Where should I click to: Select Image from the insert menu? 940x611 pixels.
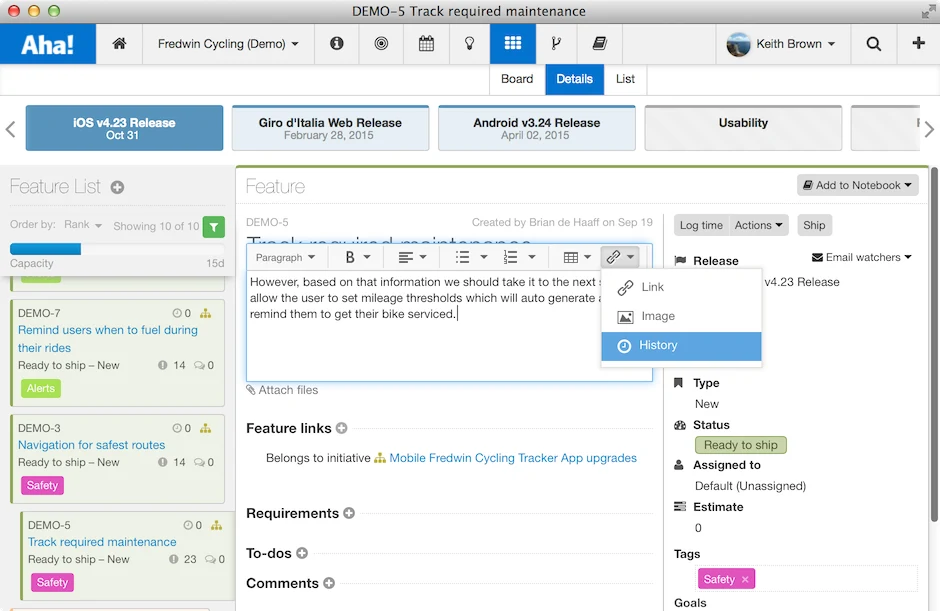[x=681, y=317]
